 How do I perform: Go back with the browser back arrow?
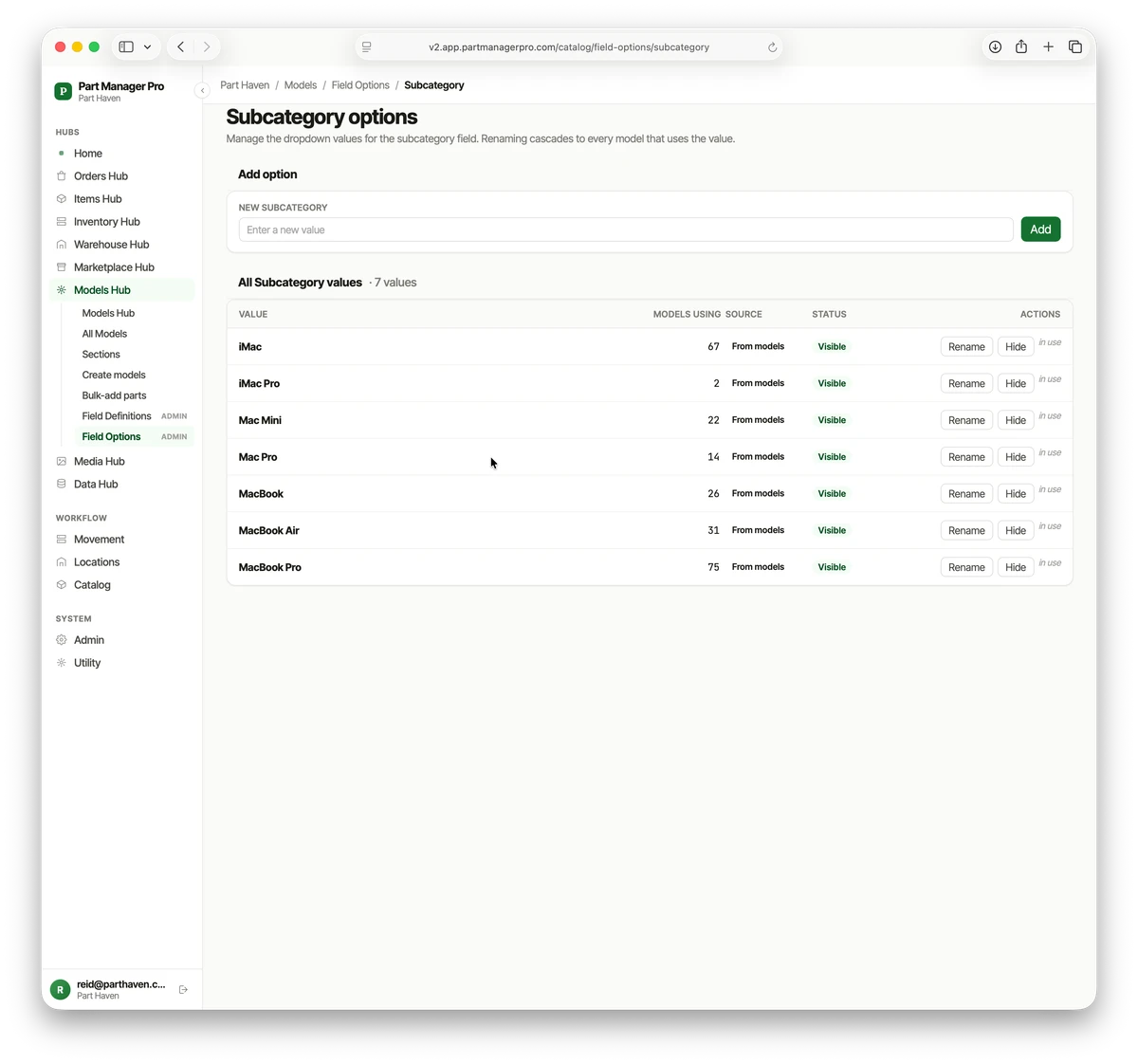click(180, 46)
